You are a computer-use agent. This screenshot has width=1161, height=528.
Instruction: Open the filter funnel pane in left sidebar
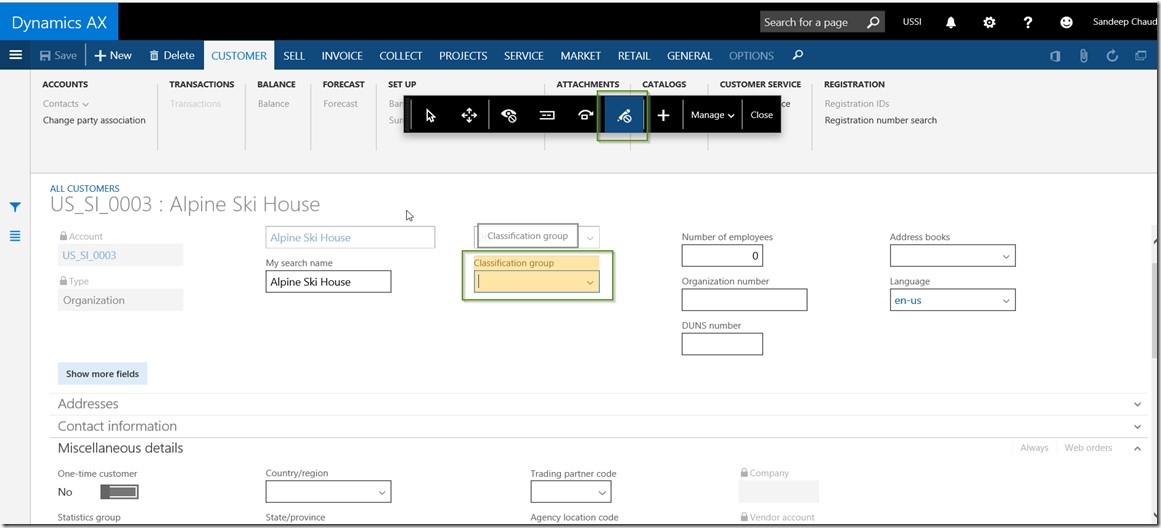click(15, 207)
